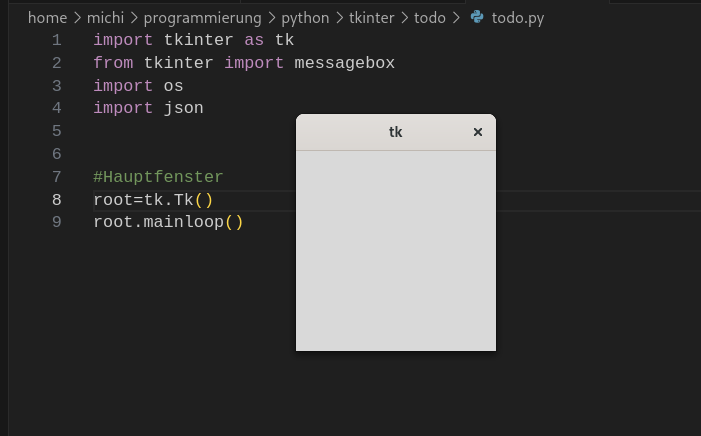Select the tkinter breadcrumb folder
The image size is (701, 436).
click(x=372, y=18)
